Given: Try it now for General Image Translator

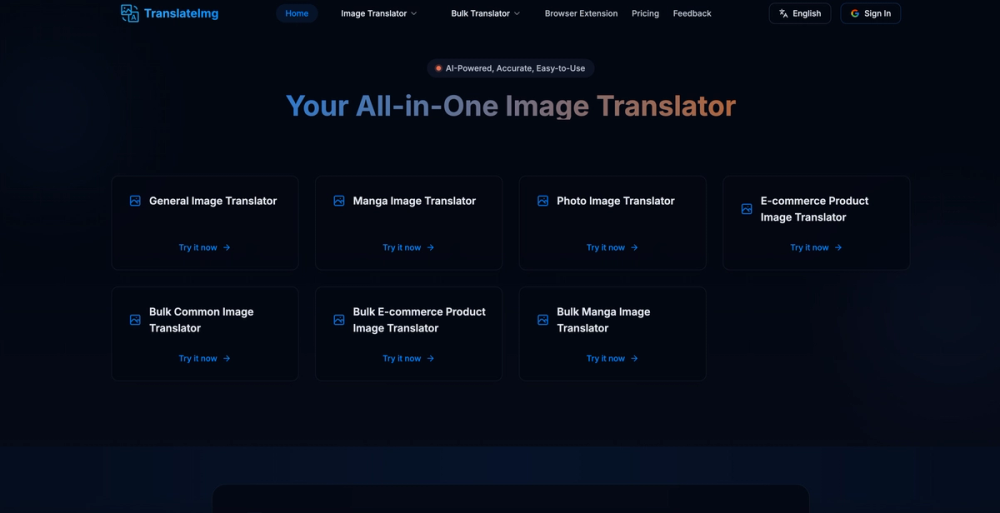Looking at the screenshot, I should [205, 248].
